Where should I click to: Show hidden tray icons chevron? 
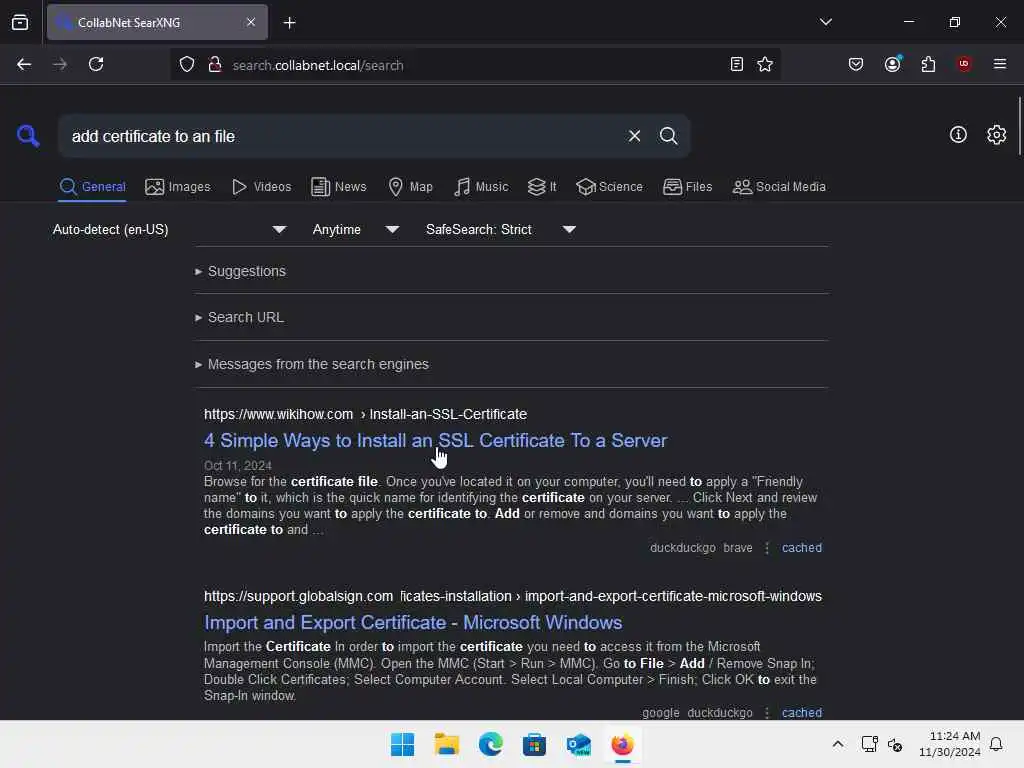(838, 744)
